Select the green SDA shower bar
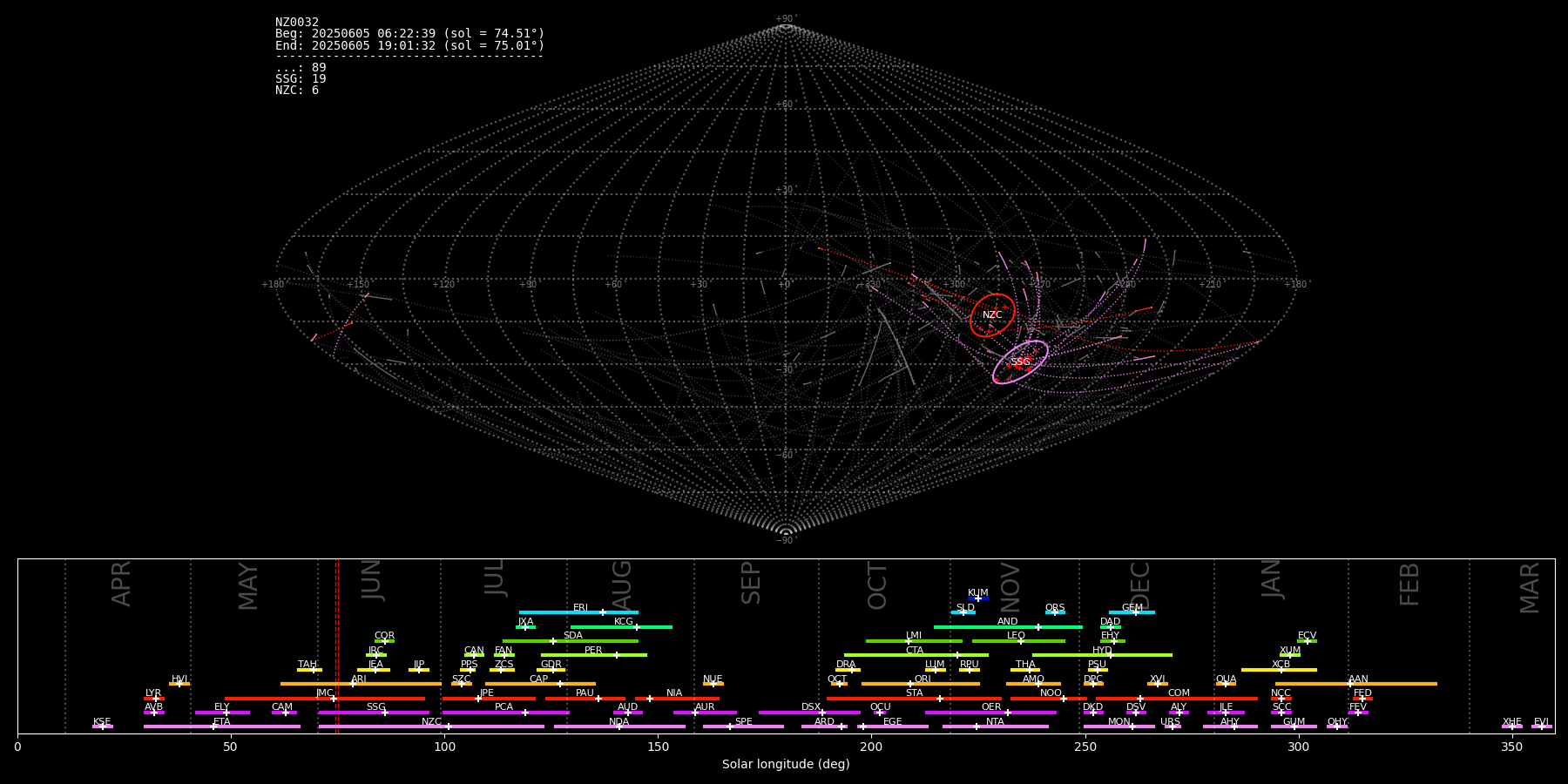Screen dimensions: 1568x784 click(x=571, y=641)
